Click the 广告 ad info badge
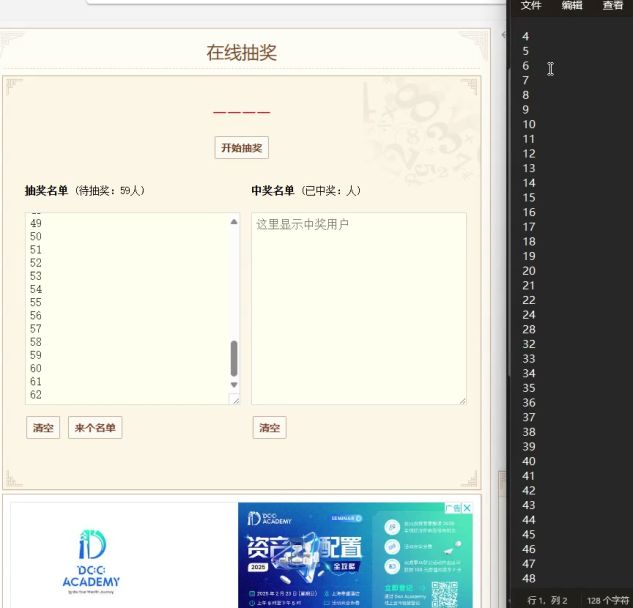Screen dimensions: 633x608 click(452, 509)
